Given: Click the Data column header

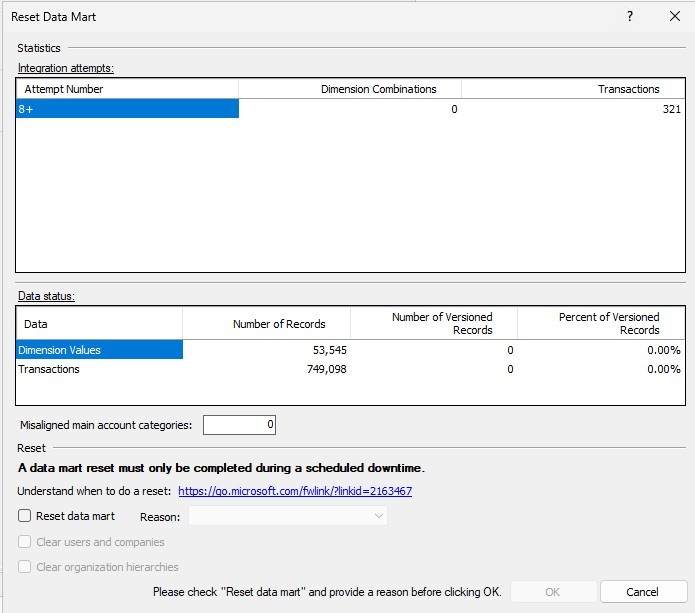Looking at the screenshot, I should coord(99,324).
